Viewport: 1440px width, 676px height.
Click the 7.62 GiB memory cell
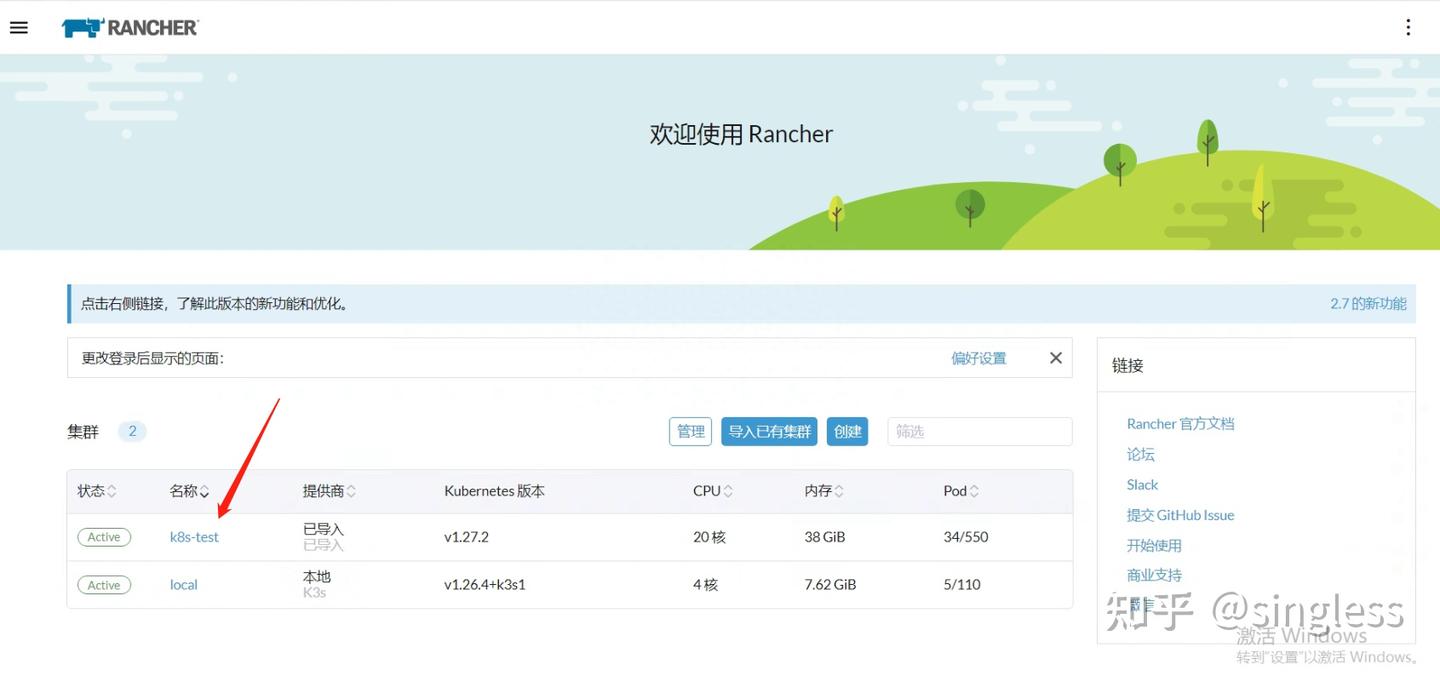tap(830, 585)
